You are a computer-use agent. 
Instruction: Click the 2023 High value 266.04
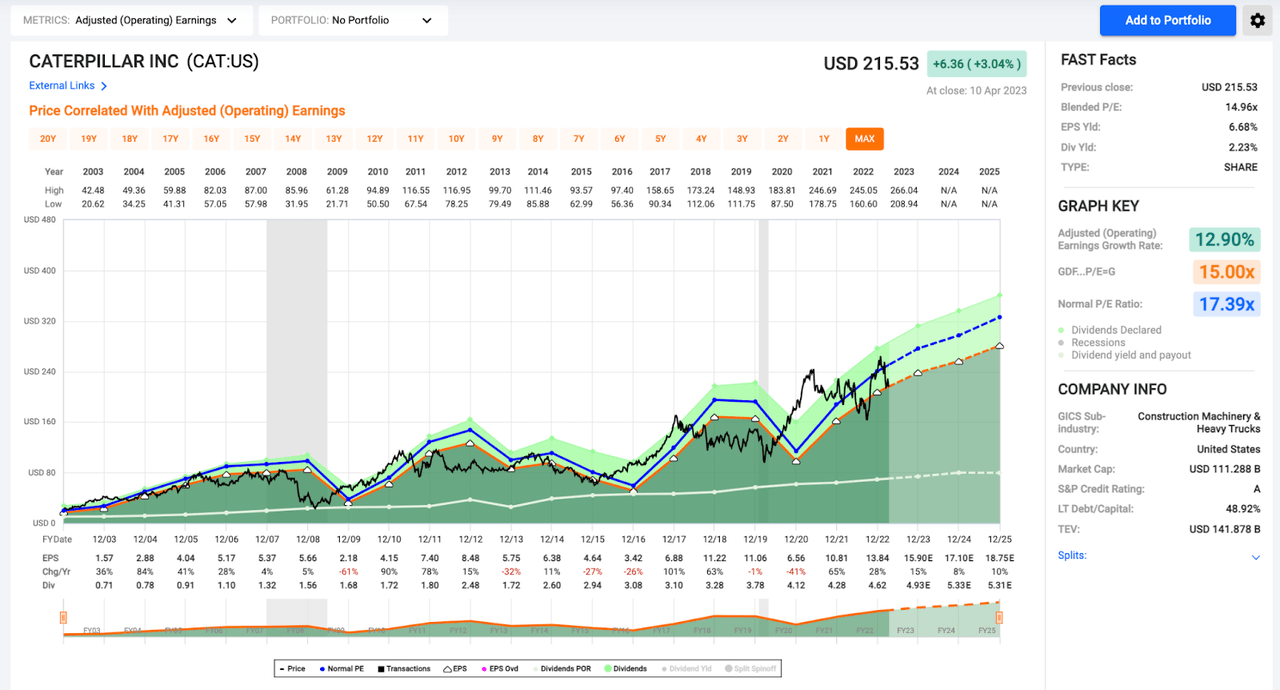tap(903, 190)
